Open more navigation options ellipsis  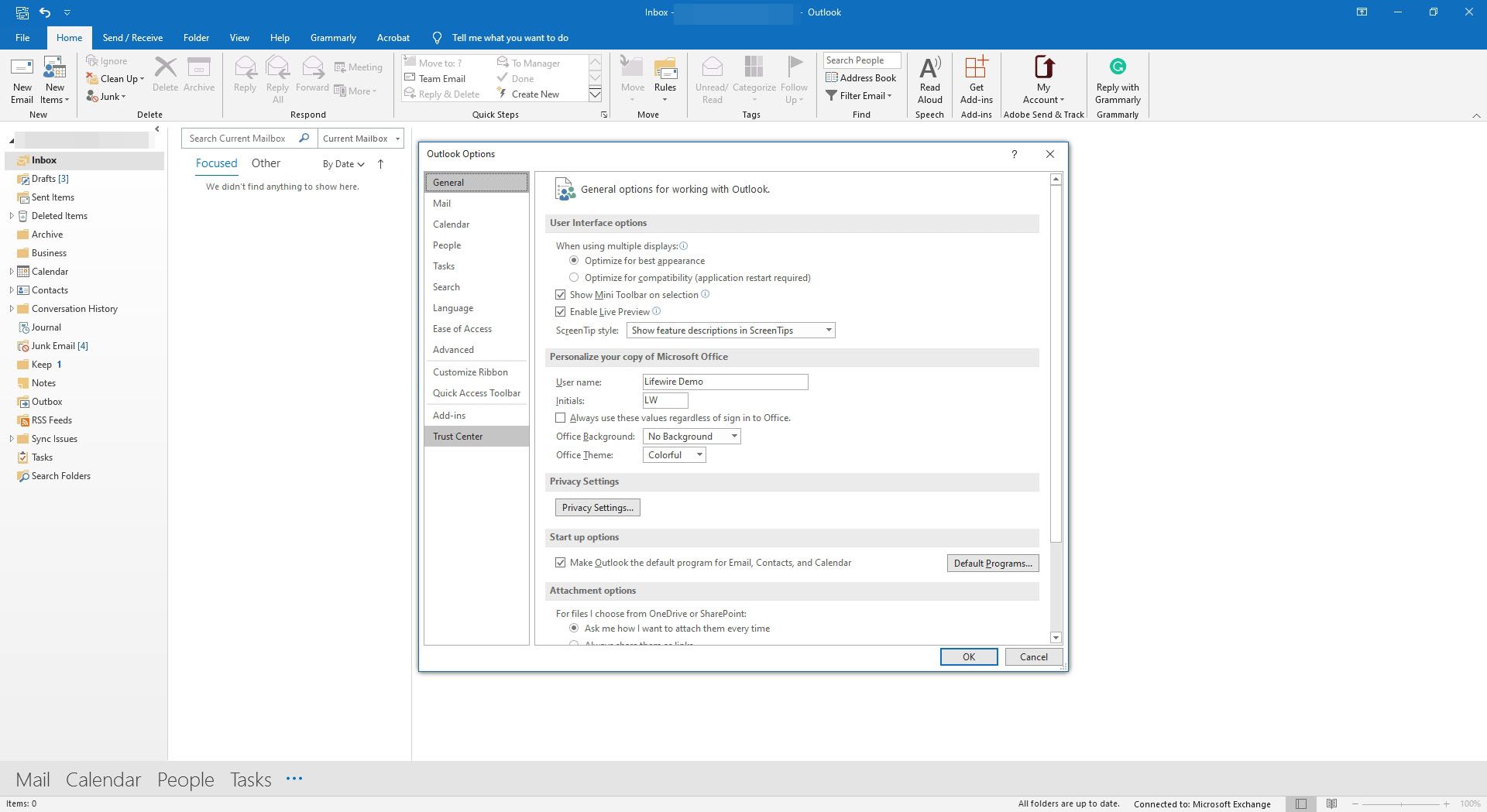[294, 779]
